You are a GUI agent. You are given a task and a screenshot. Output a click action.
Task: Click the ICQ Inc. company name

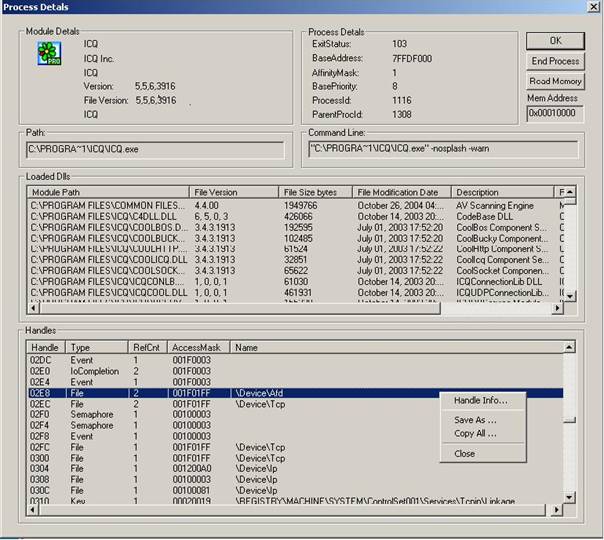tap(99, 59)
